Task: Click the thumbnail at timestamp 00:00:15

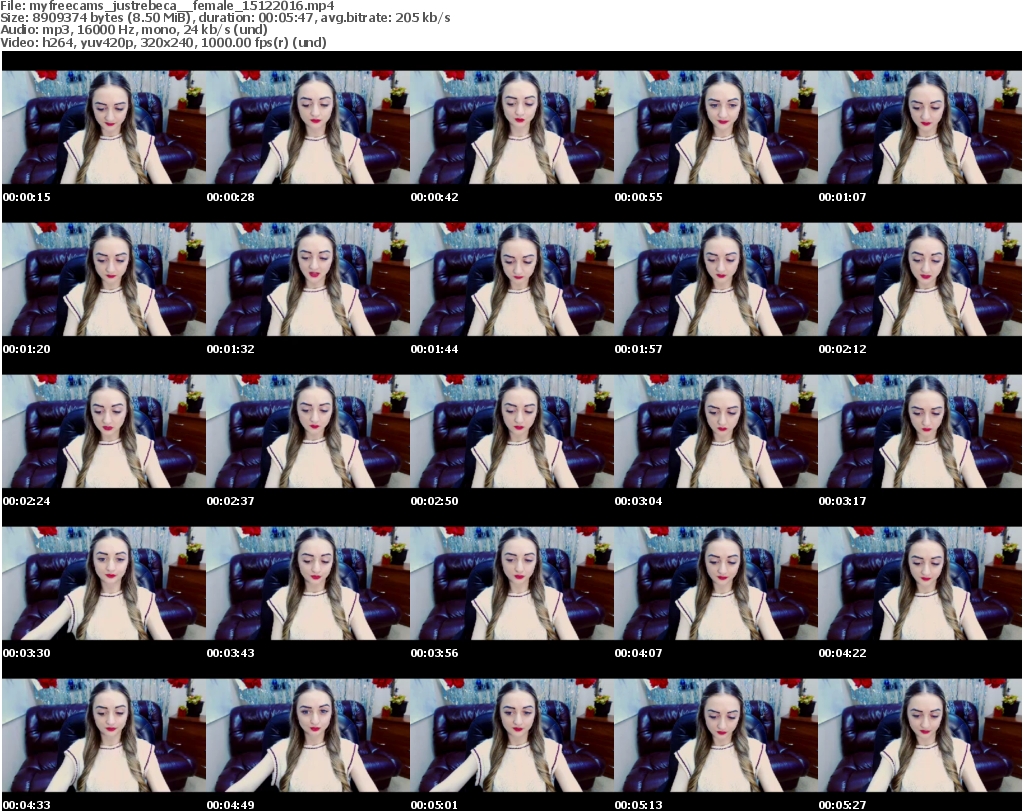Action: 104,127
